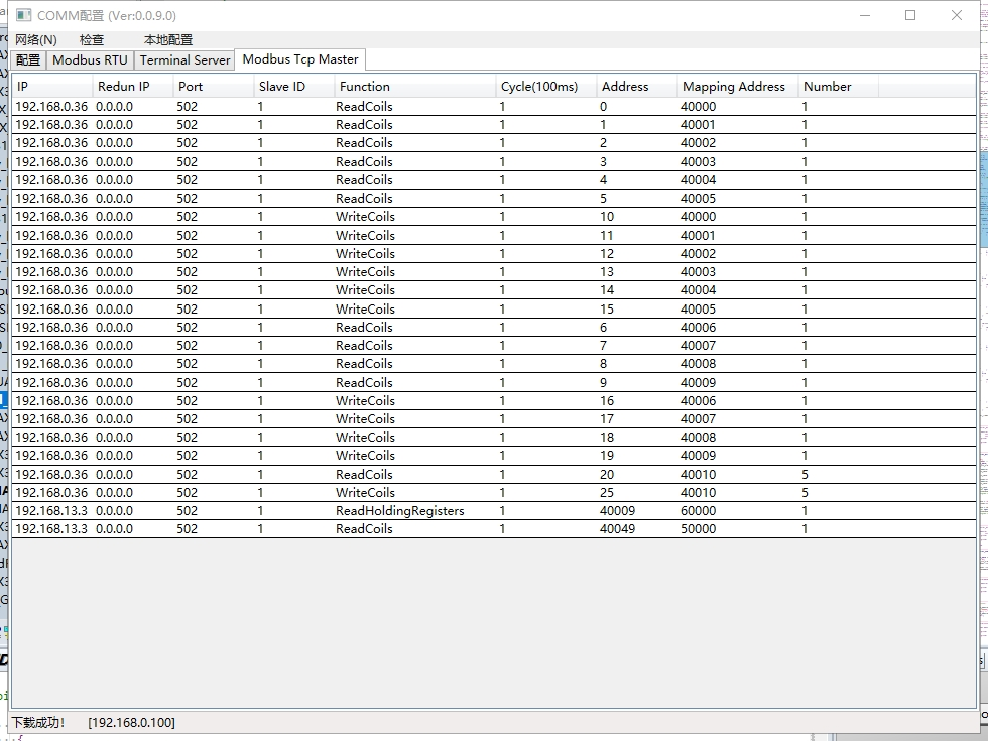Click the Redun IP column header
Screen dimensions: 989x742
click(132, 87)
